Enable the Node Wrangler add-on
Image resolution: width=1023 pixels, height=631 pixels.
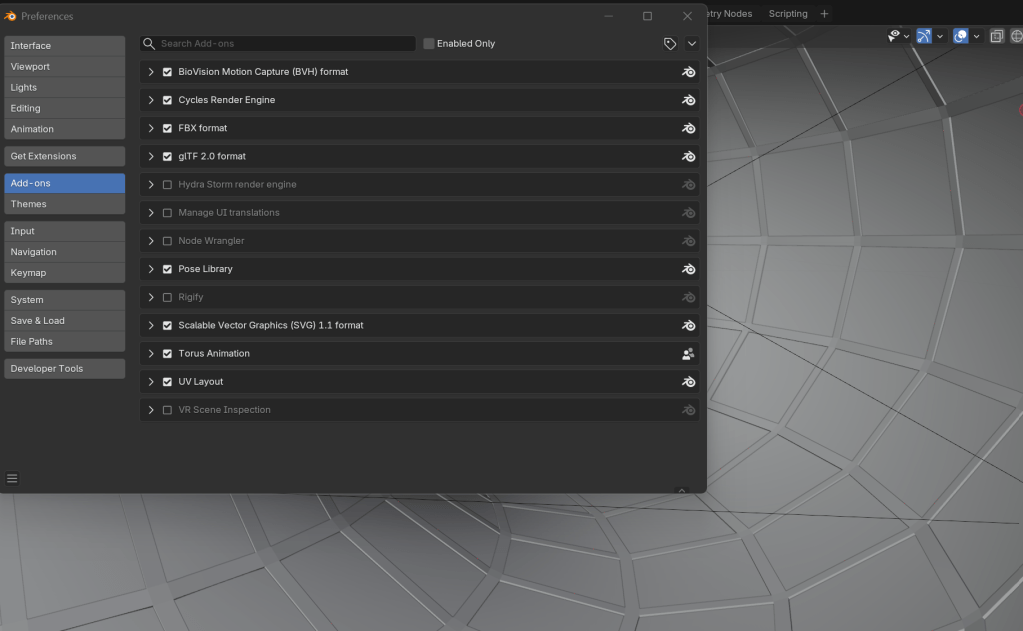(167, 241)
